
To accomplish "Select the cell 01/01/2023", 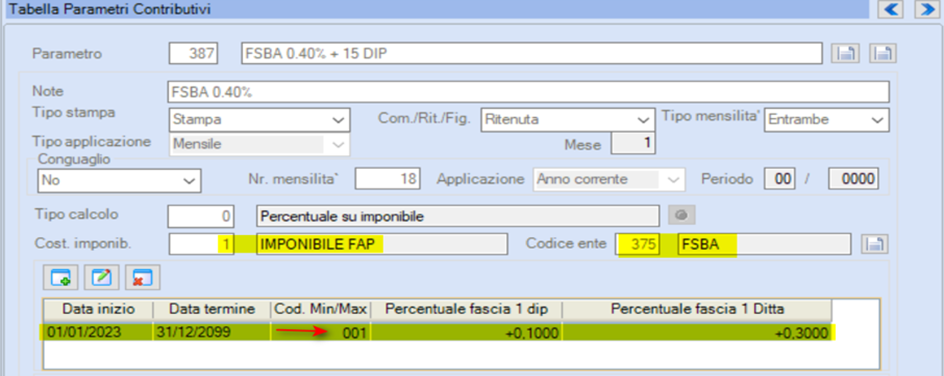I will [x=99, y=332].
